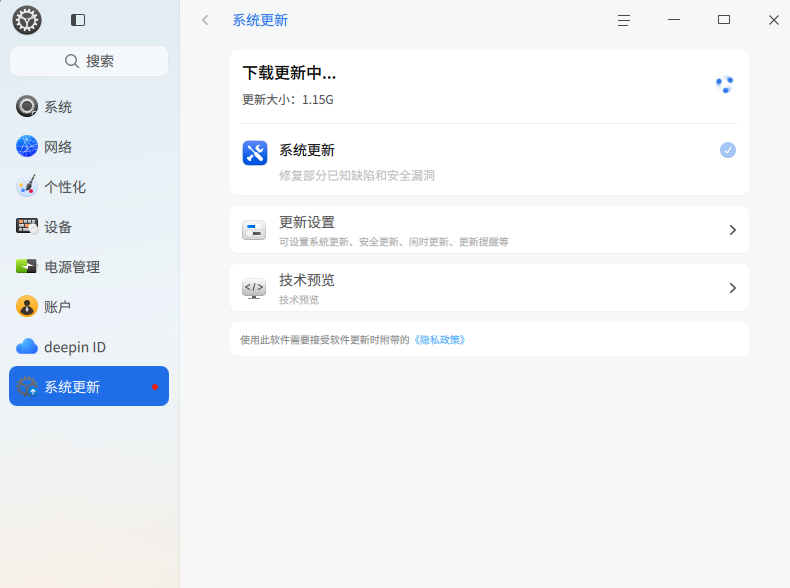790x588 pixels.
Task: Click 修复部分已知缺陷和安全漏洞 description
Action: [x=357, y=175]
